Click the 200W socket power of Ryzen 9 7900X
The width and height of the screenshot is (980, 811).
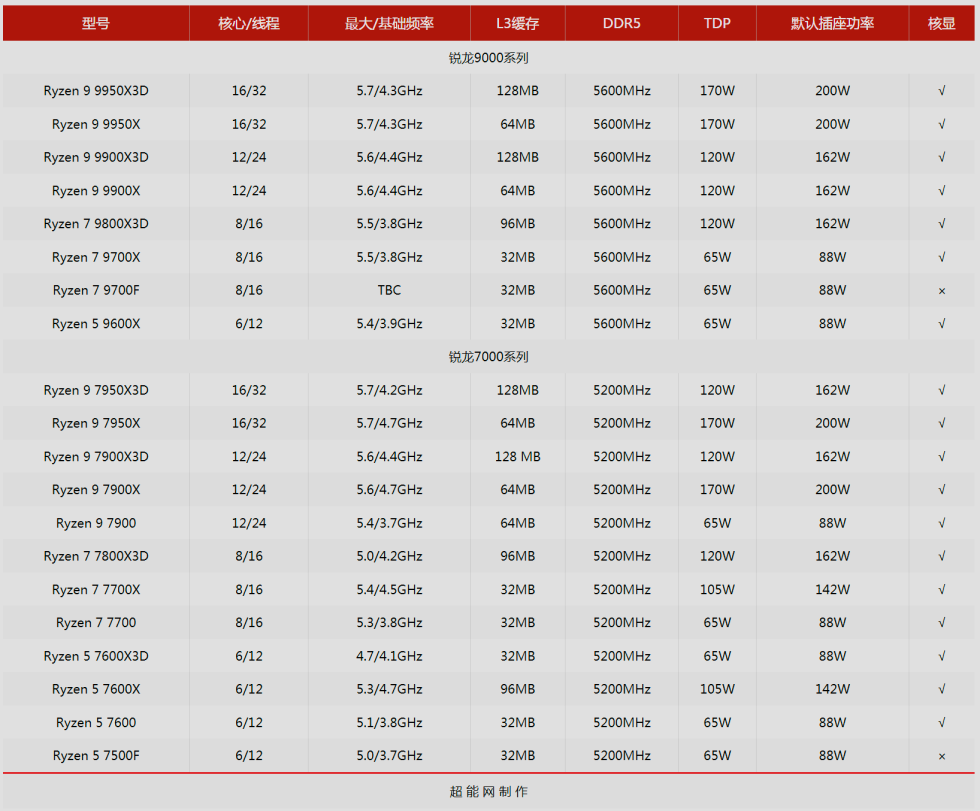[x=832, y=490]
